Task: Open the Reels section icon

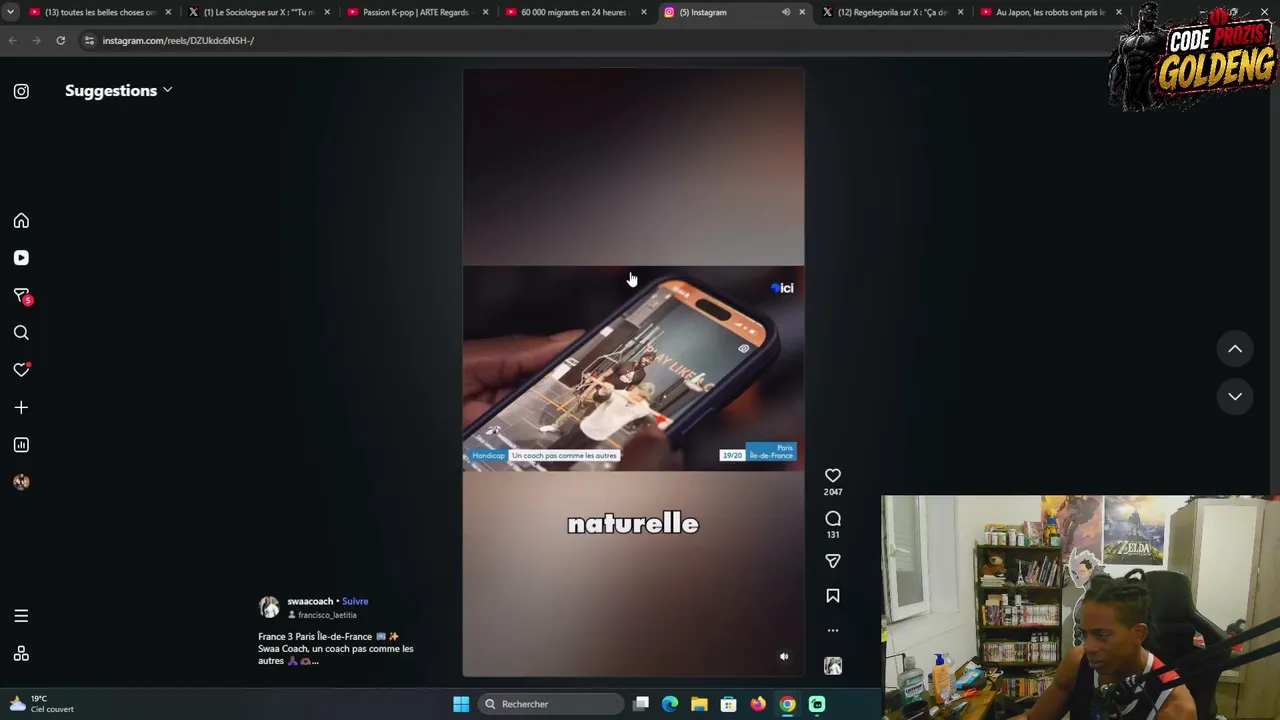Action: coord(21,258)
